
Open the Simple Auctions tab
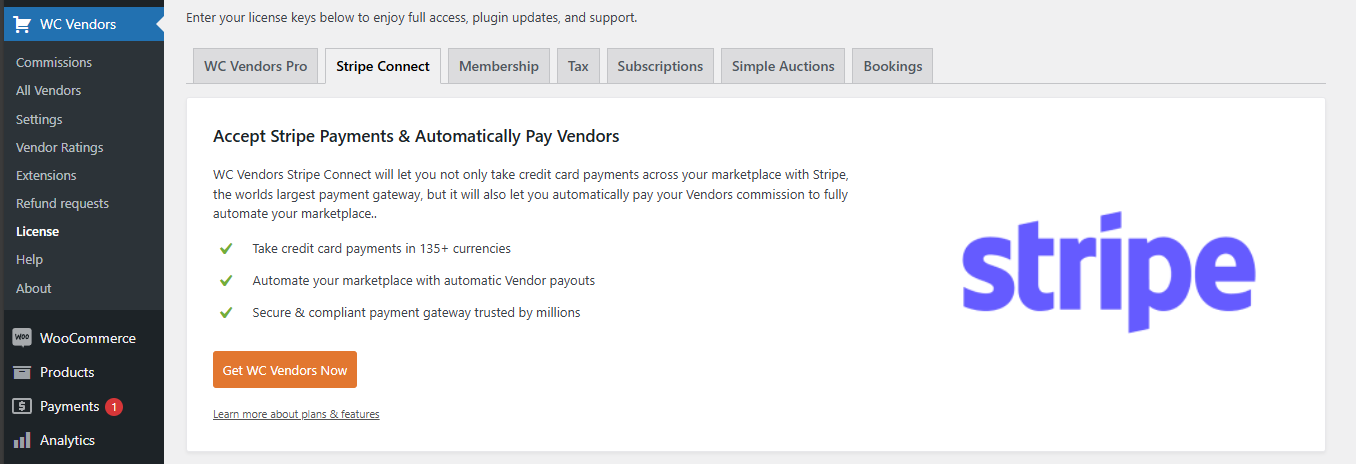point(783,66)
